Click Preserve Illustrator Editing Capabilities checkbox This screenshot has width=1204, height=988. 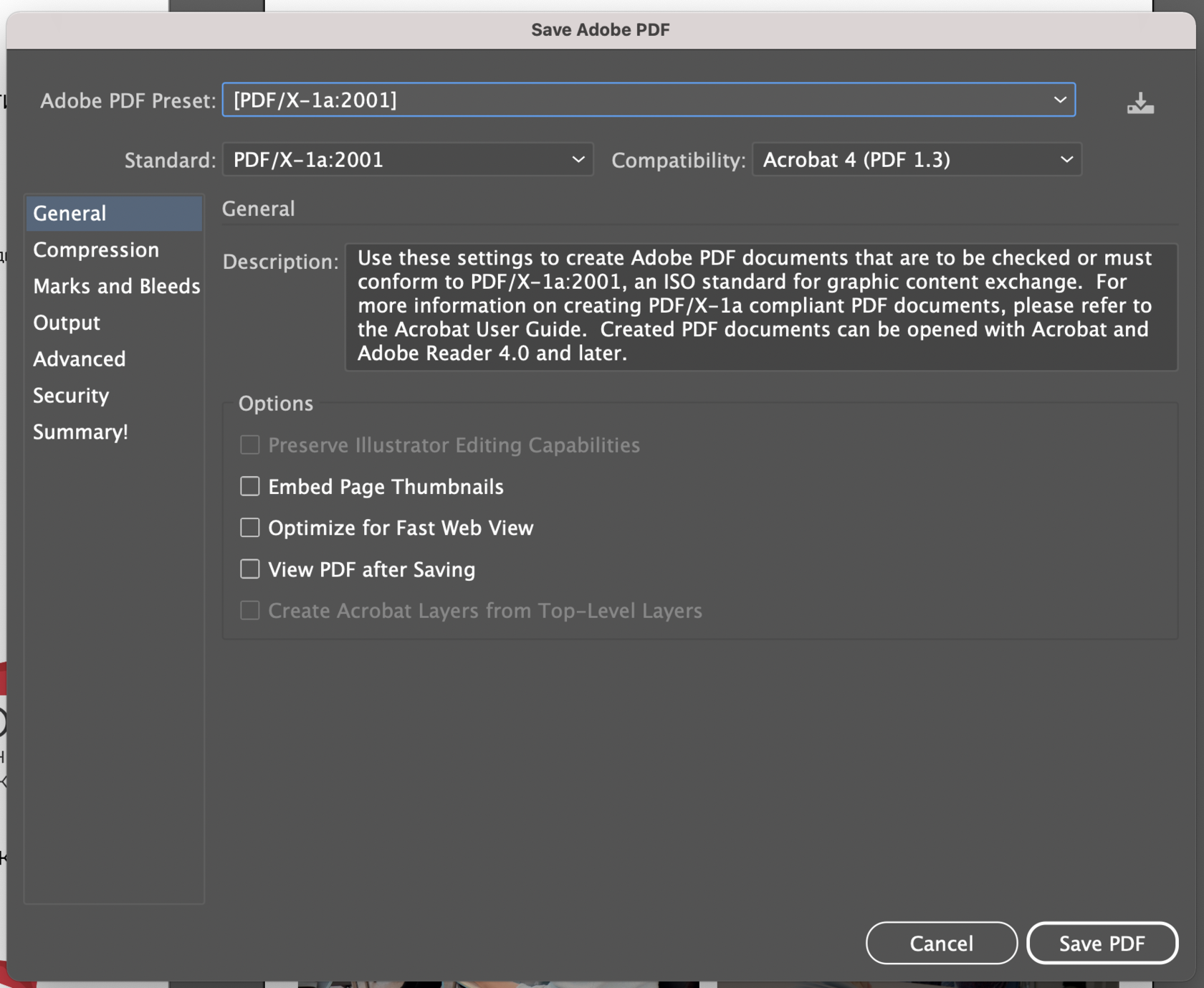(249, 445)
